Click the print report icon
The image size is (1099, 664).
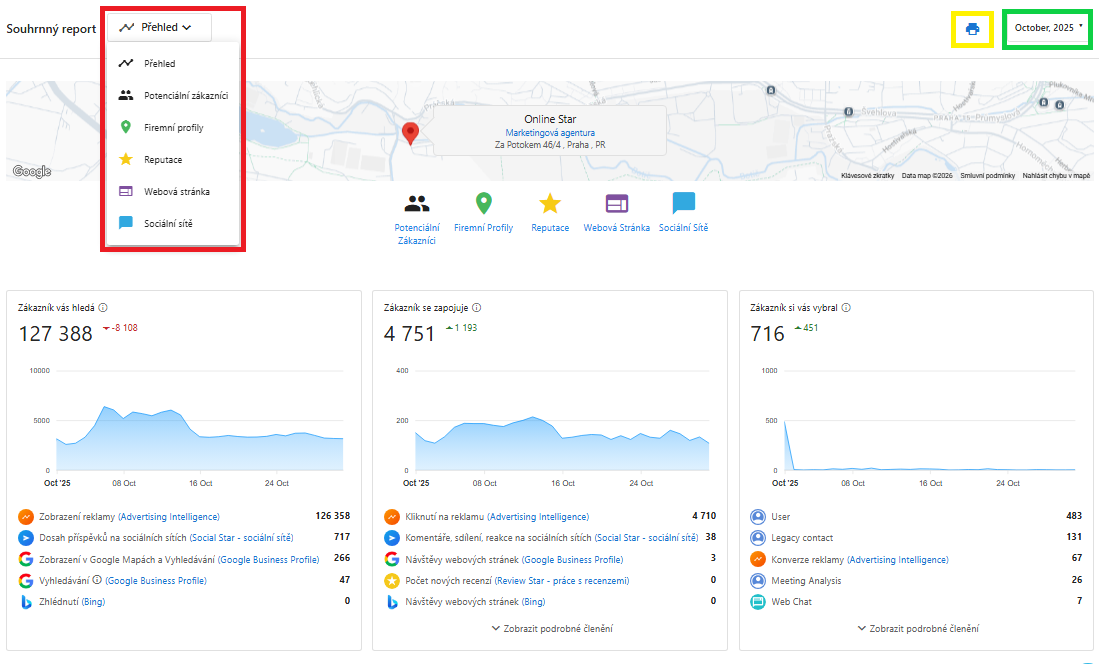tap(972, 29)
